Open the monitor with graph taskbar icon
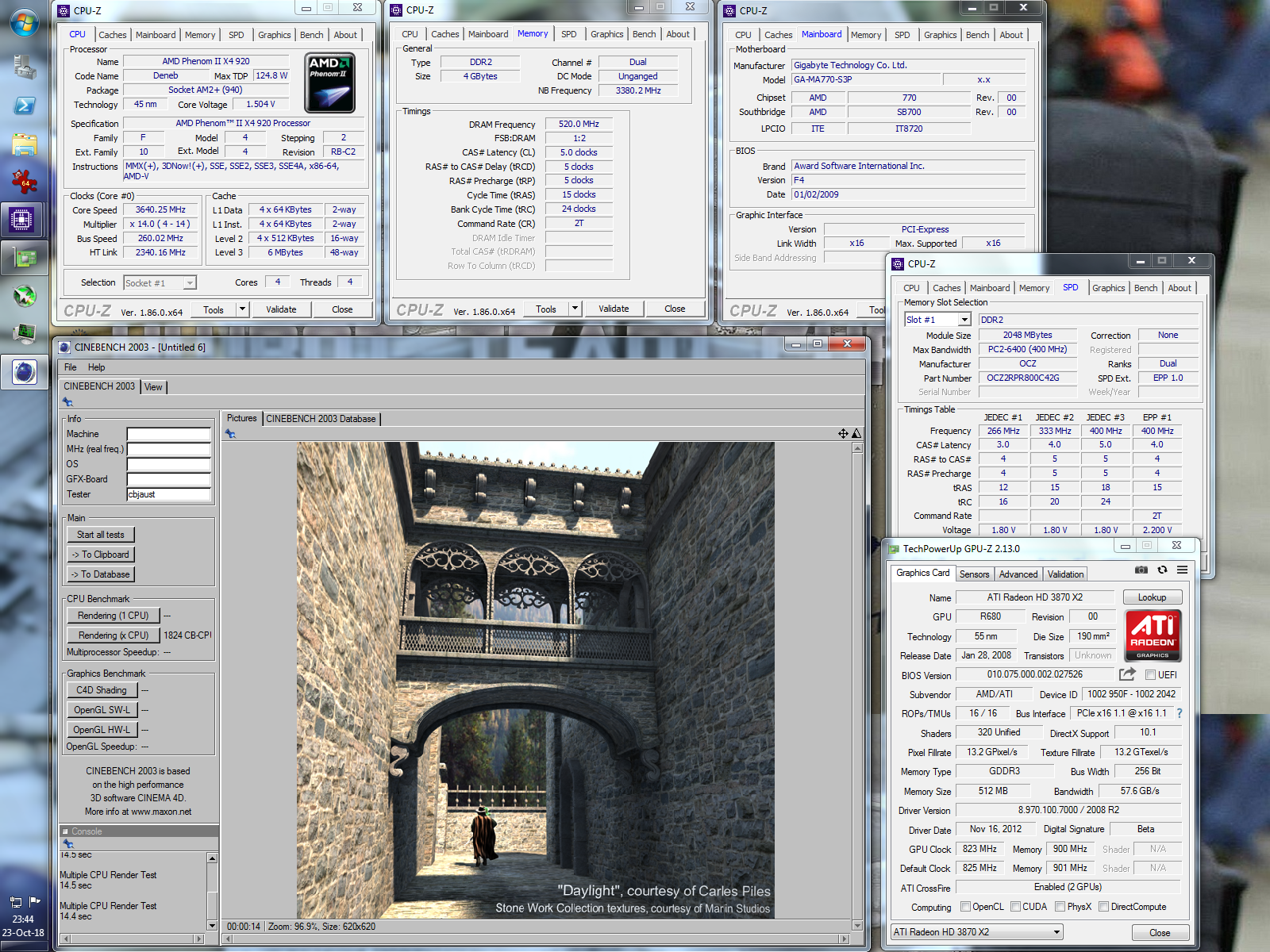The height and width of the screenshot is (952, 1270). tap(25, 333)
